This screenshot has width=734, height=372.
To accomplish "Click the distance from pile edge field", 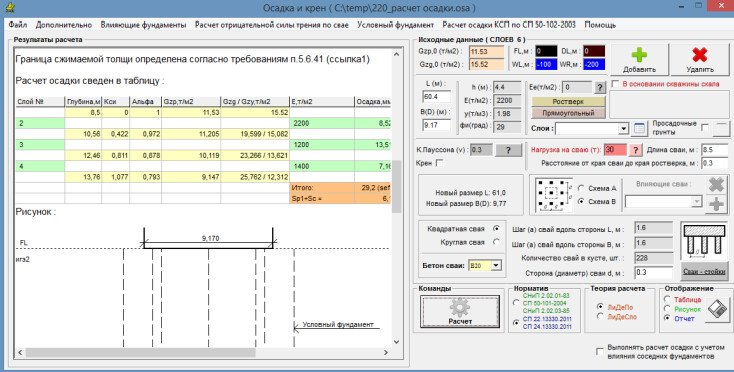I will (x=715, y=163).
